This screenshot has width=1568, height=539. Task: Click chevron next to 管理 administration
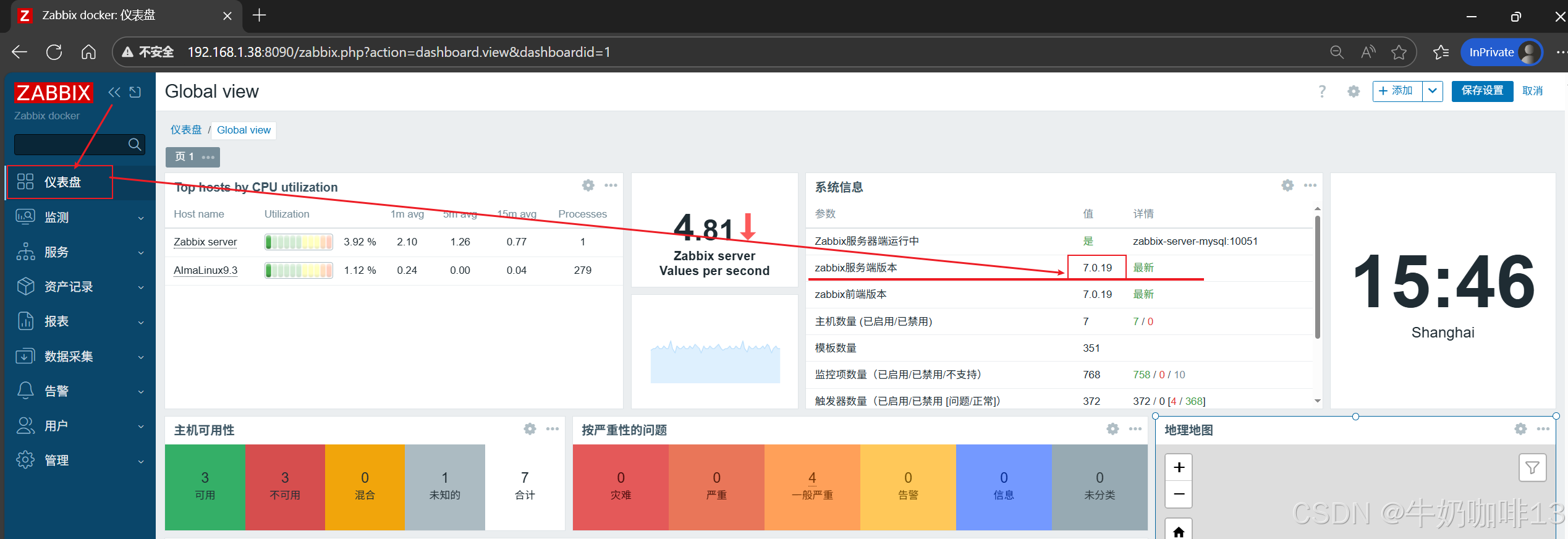(141, 461)
